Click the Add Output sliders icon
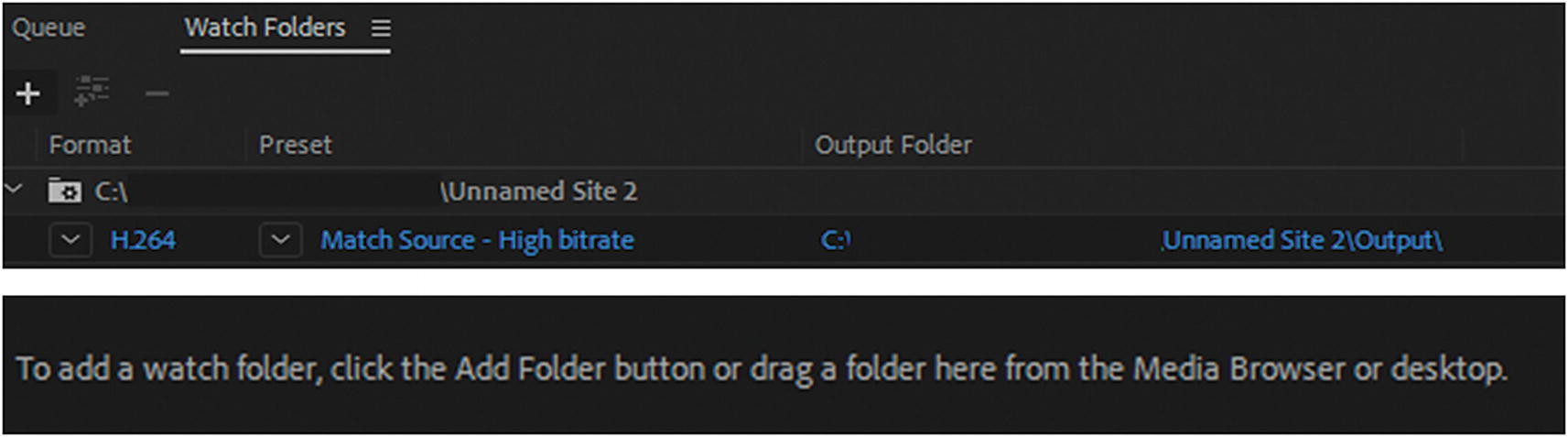 coord(92,92)
